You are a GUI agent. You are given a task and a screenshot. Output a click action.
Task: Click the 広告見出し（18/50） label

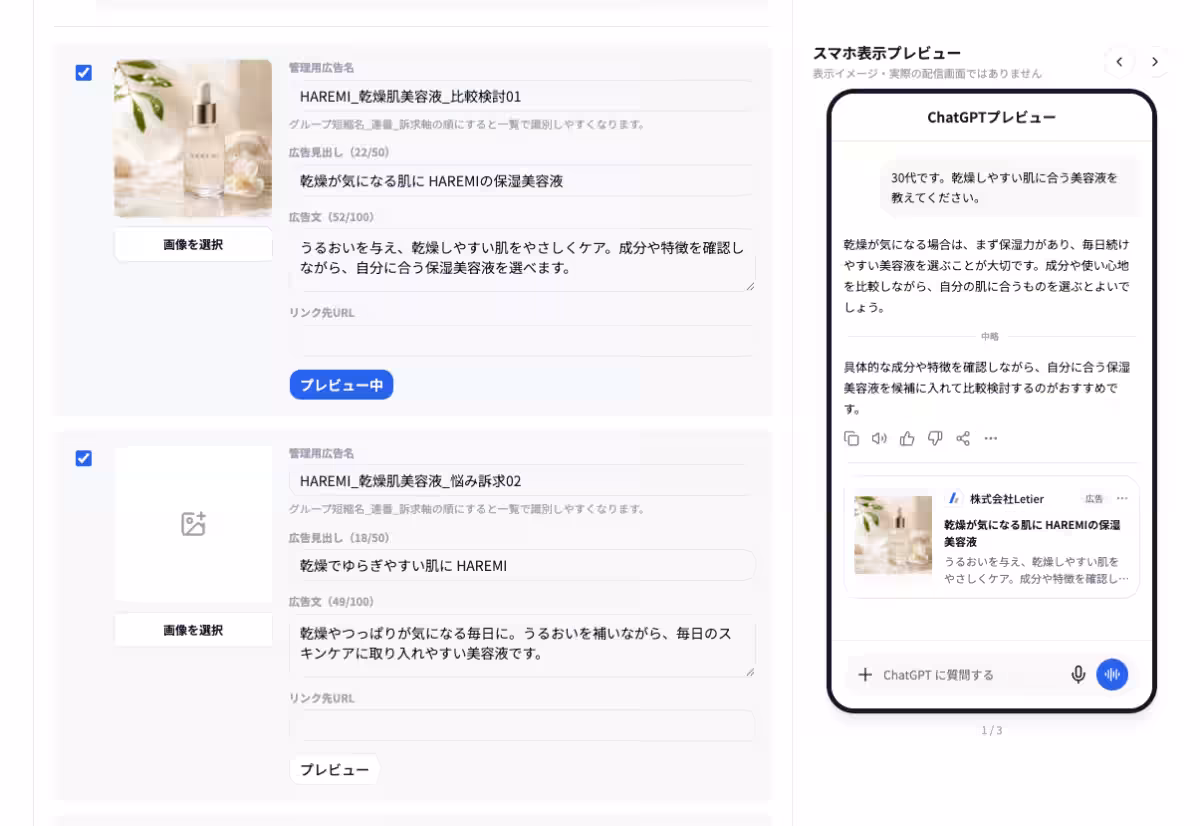point(339,537)
